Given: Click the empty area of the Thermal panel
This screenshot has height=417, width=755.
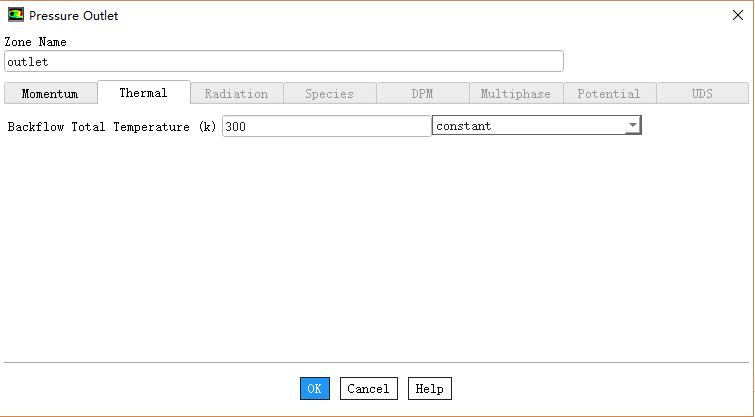Looking at the screenshot, I should 377,250.
